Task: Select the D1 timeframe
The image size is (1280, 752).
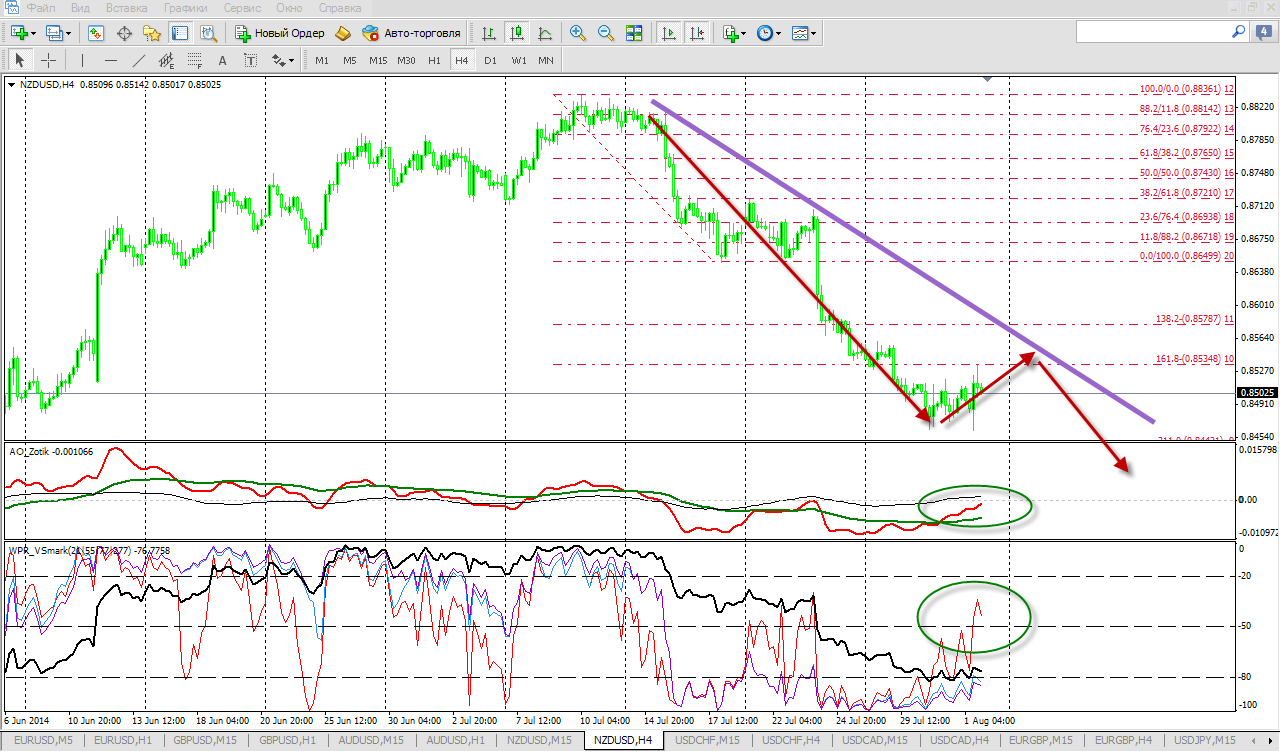Action: click(x=490, y=60)
